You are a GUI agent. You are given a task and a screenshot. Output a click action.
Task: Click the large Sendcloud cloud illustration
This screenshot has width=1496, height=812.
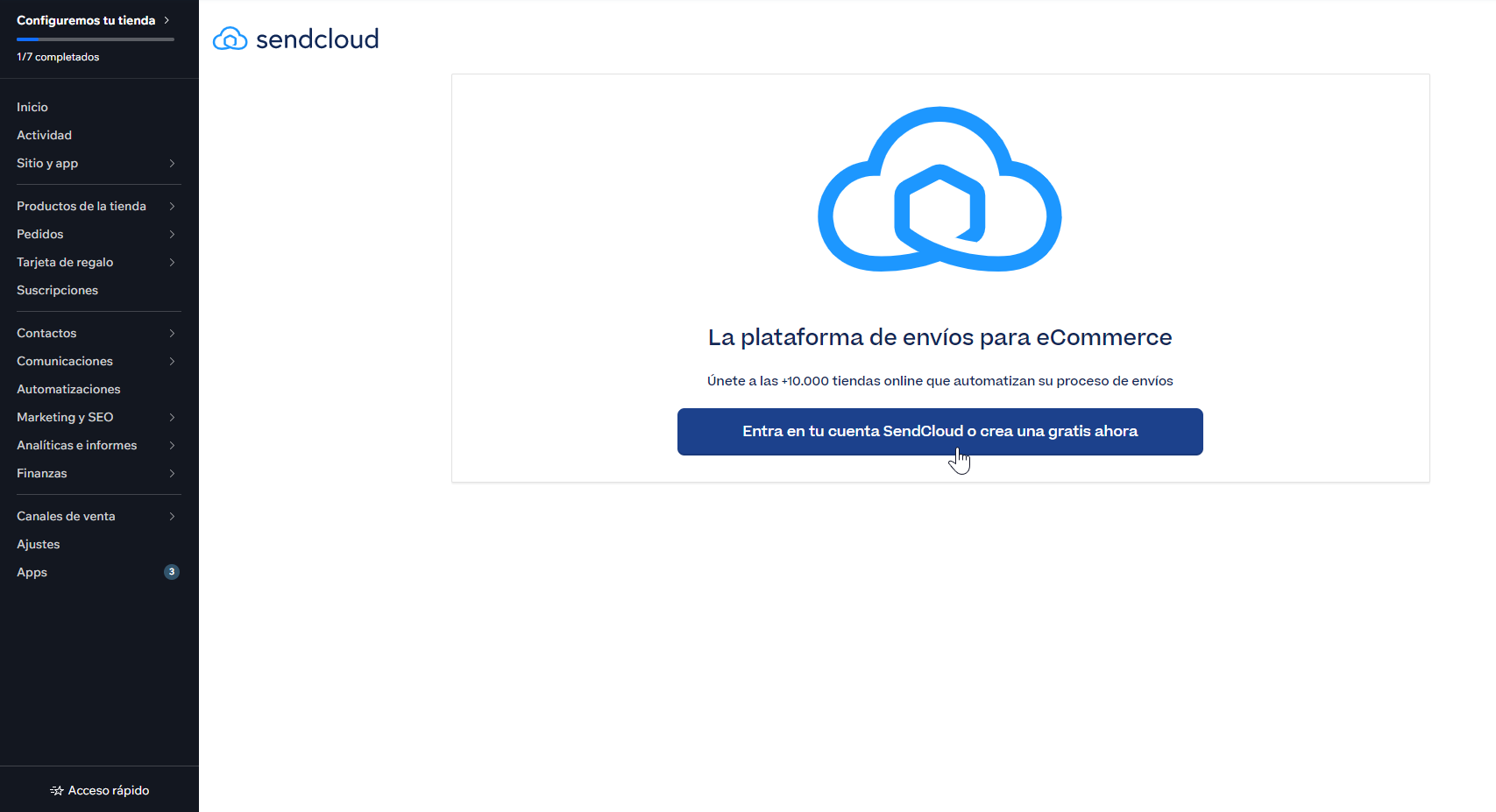pyautogui.click(x=939, y=189)
